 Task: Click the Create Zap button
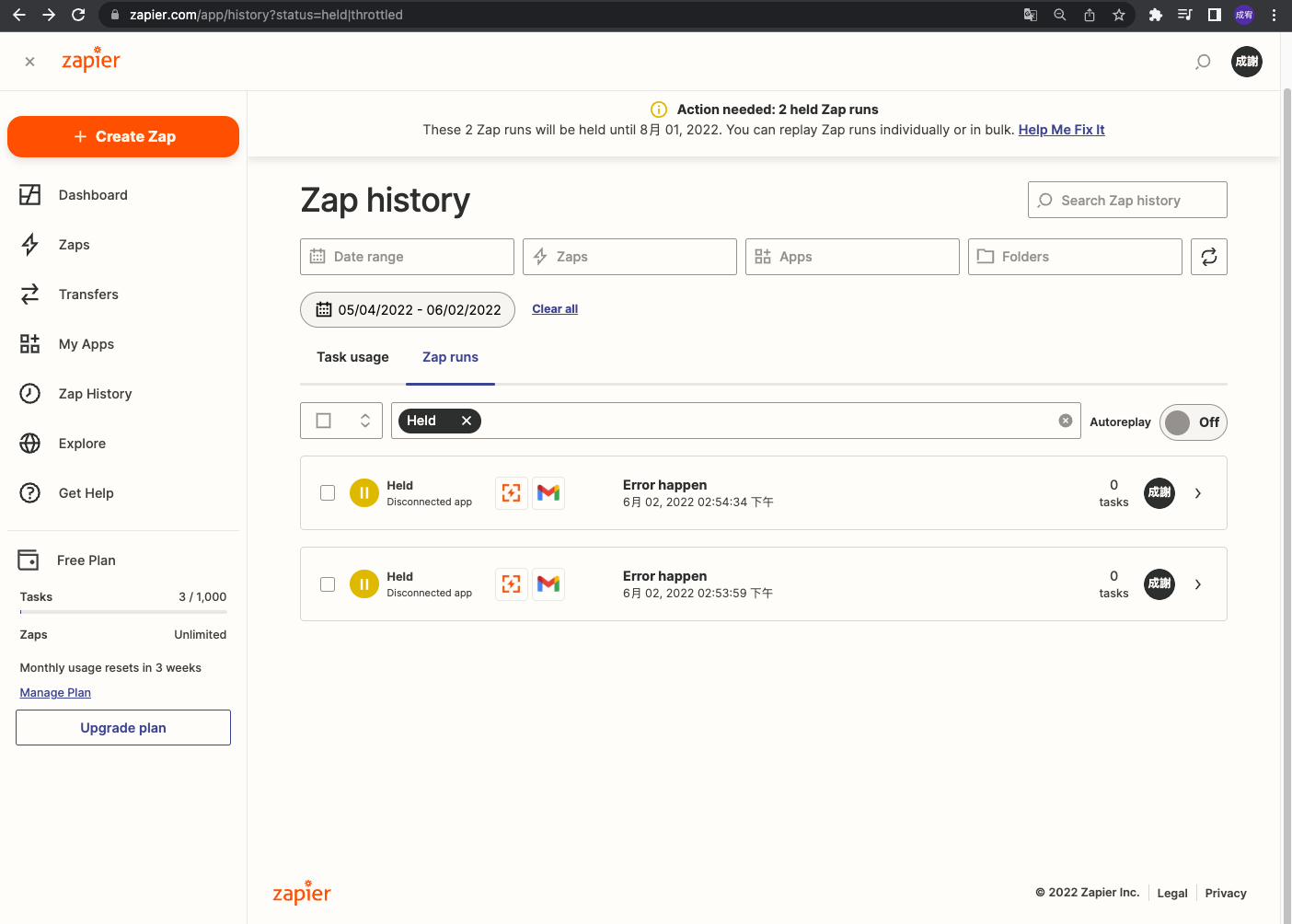[x=123, y=136]
